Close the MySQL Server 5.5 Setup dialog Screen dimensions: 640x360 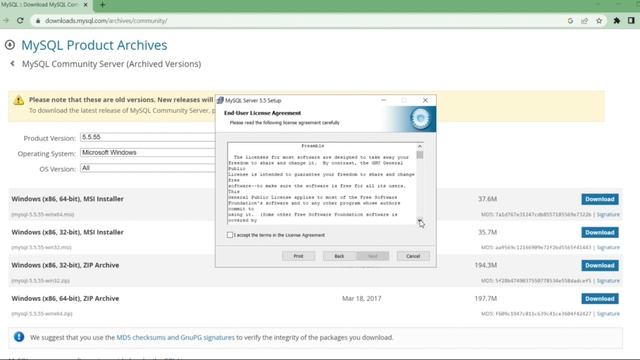click(425, 100)
